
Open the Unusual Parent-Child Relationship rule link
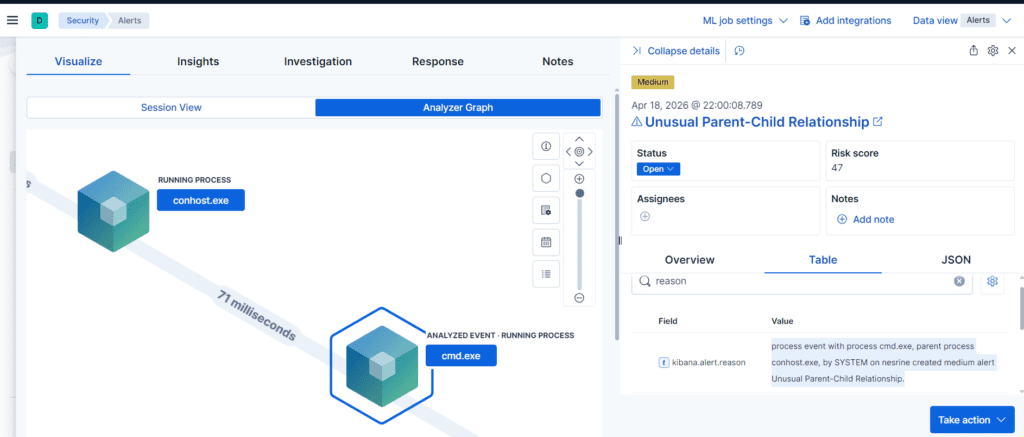757,121
